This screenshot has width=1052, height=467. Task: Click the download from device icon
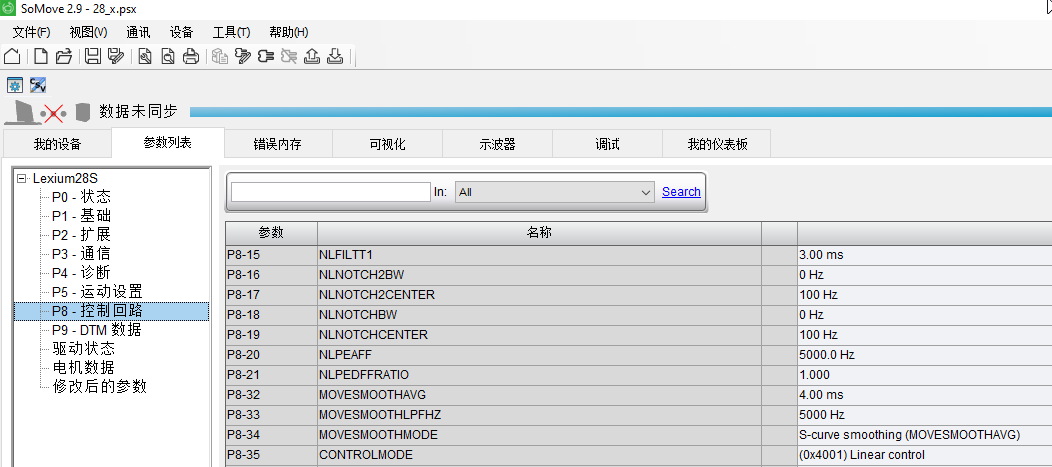pos(335,56)
